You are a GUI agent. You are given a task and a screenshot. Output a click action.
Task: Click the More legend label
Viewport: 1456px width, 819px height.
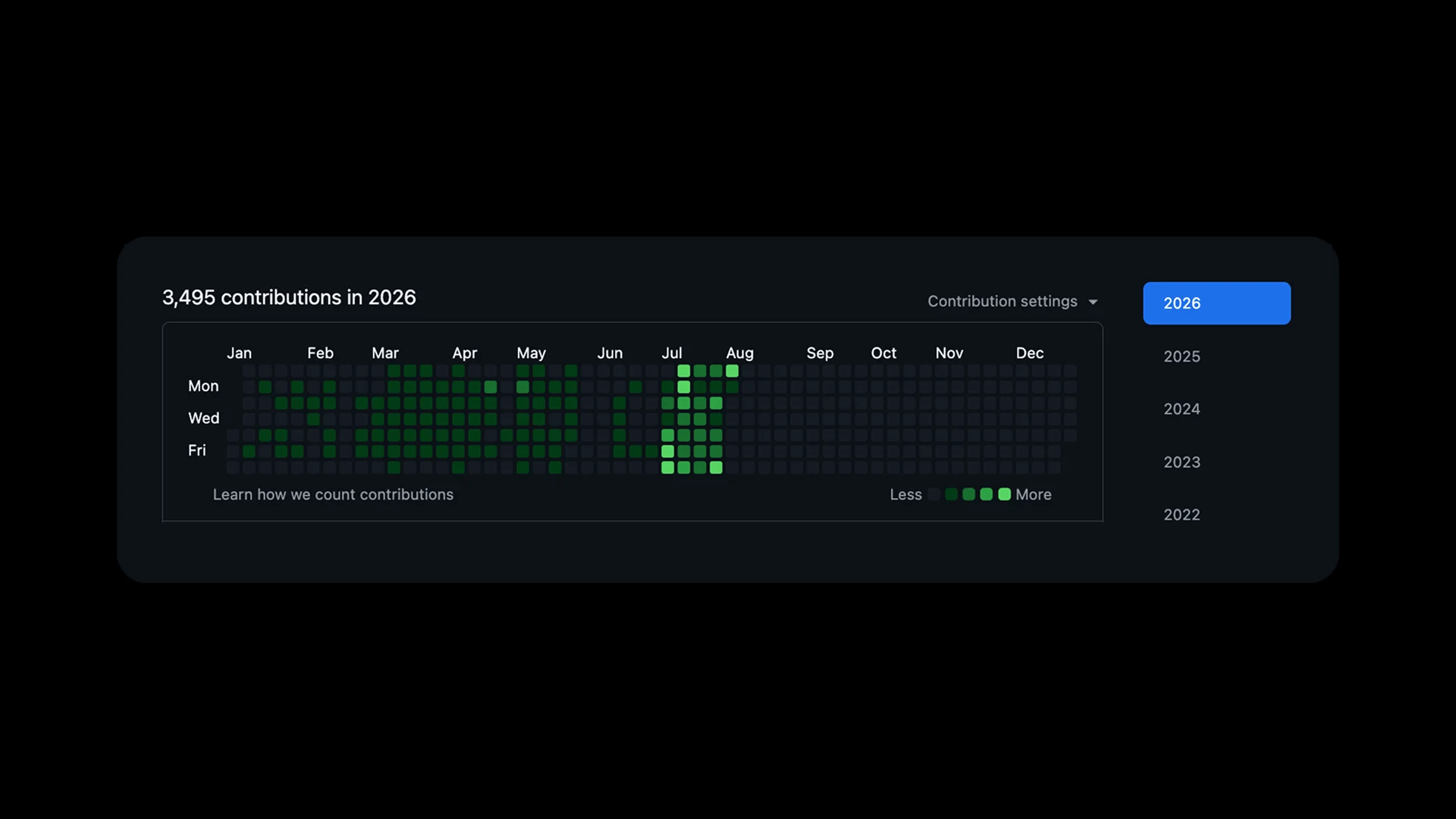pos(1033,494)
